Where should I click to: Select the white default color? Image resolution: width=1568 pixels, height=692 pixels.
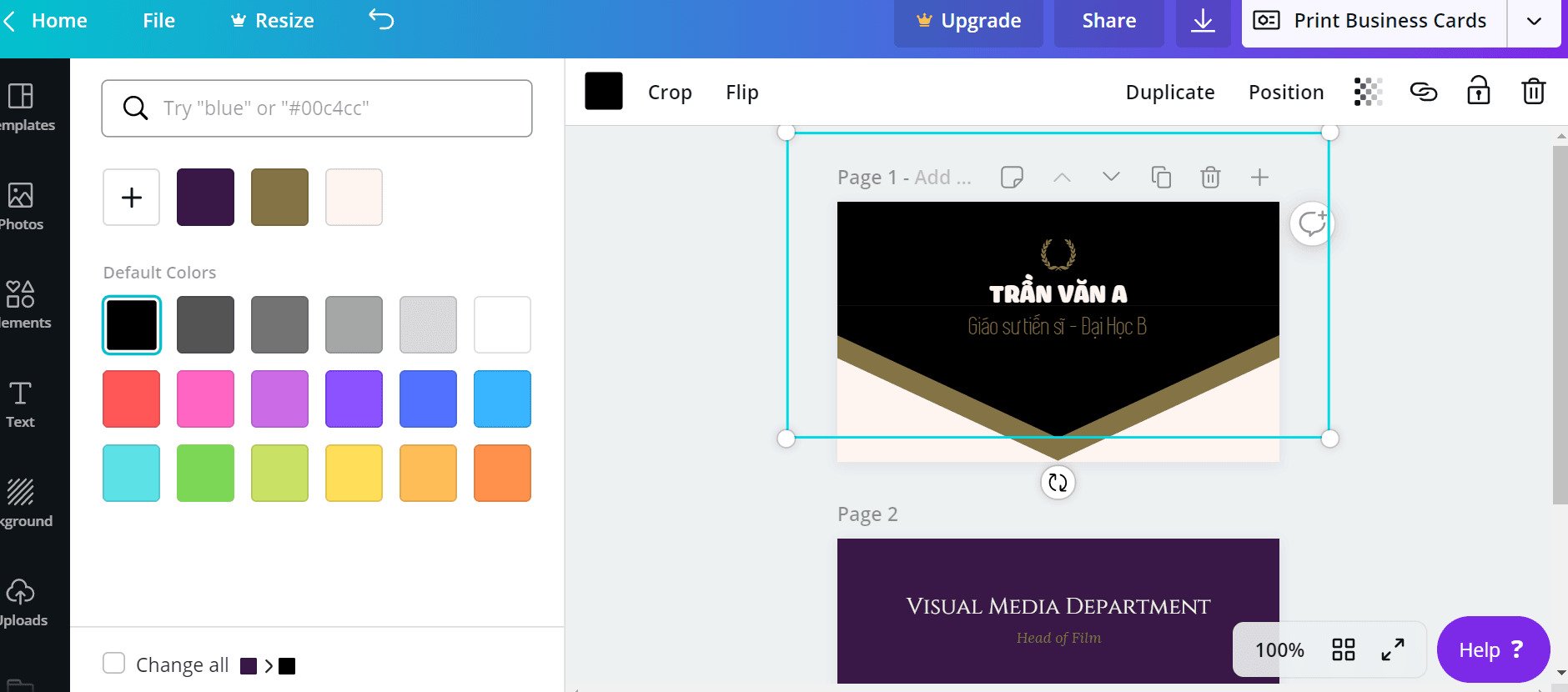[x=502, y=324]
